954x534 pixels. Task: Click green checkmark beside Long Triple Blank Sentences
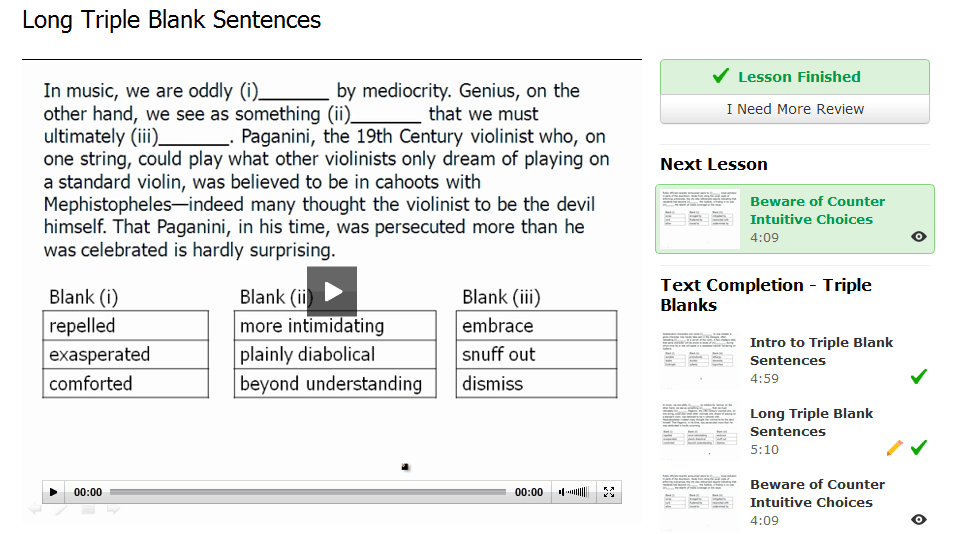point(919,448)
